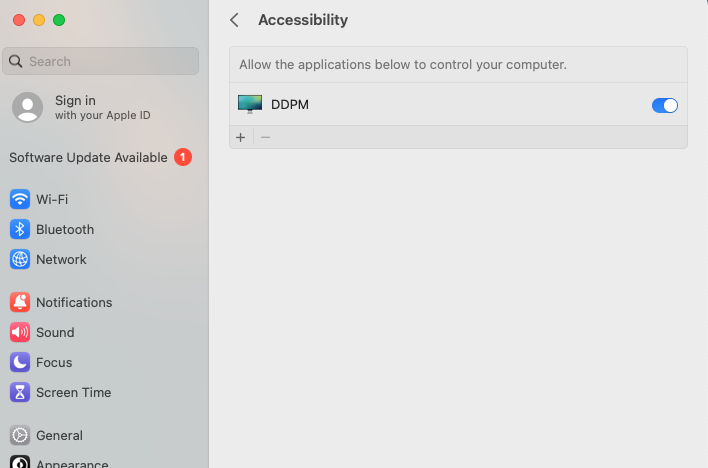Select the DDPM application row
708x468 pixels.
pos(458,104)
